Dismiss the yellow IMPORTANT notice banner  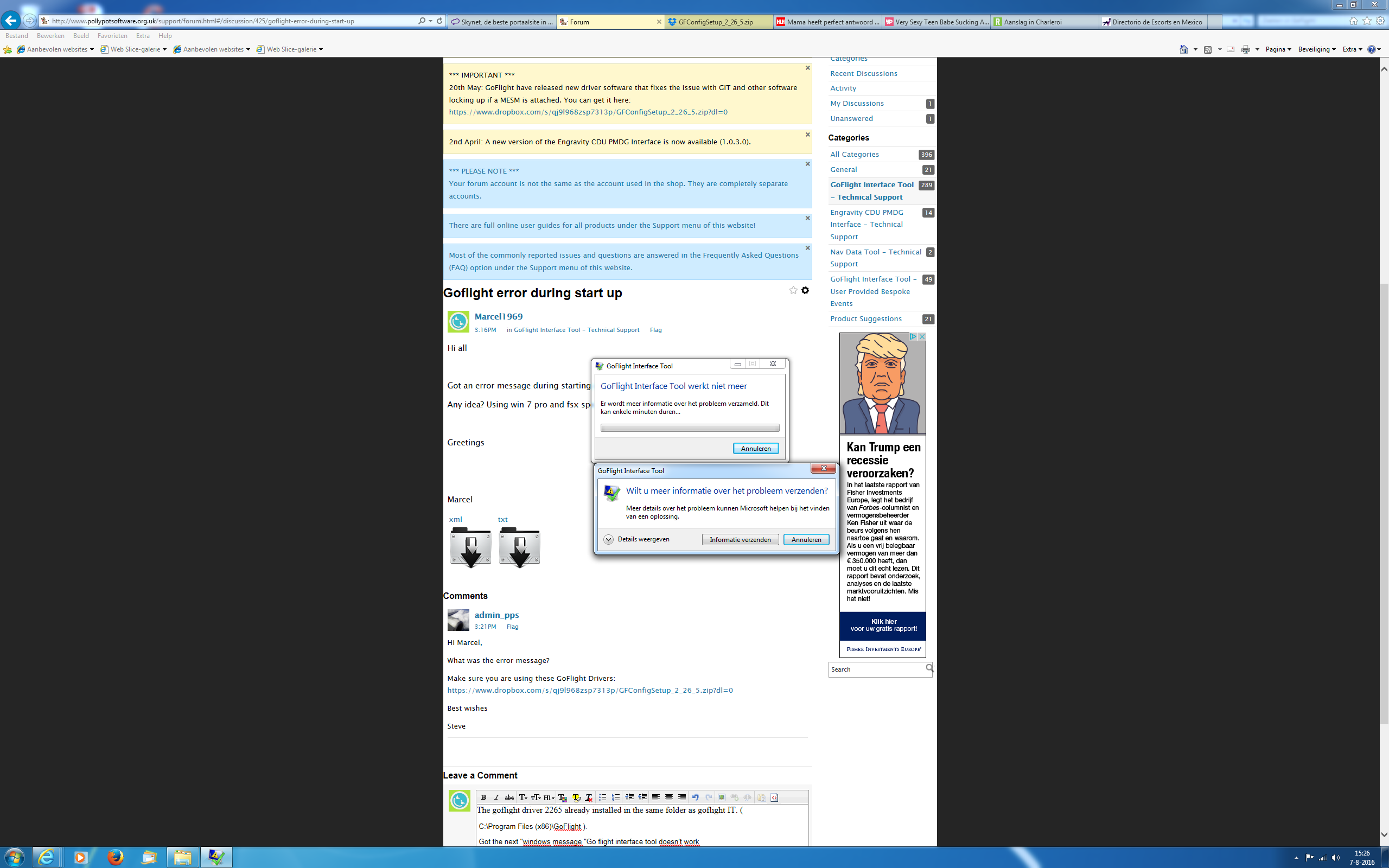807,68
